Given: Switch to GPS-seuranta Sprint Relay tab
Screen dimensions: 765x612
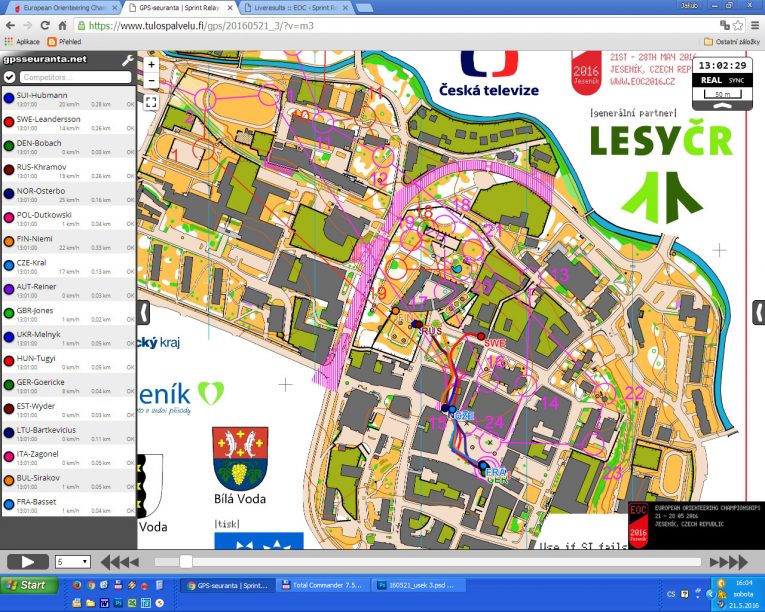Looking at the screenshot, I should point(180,8).
